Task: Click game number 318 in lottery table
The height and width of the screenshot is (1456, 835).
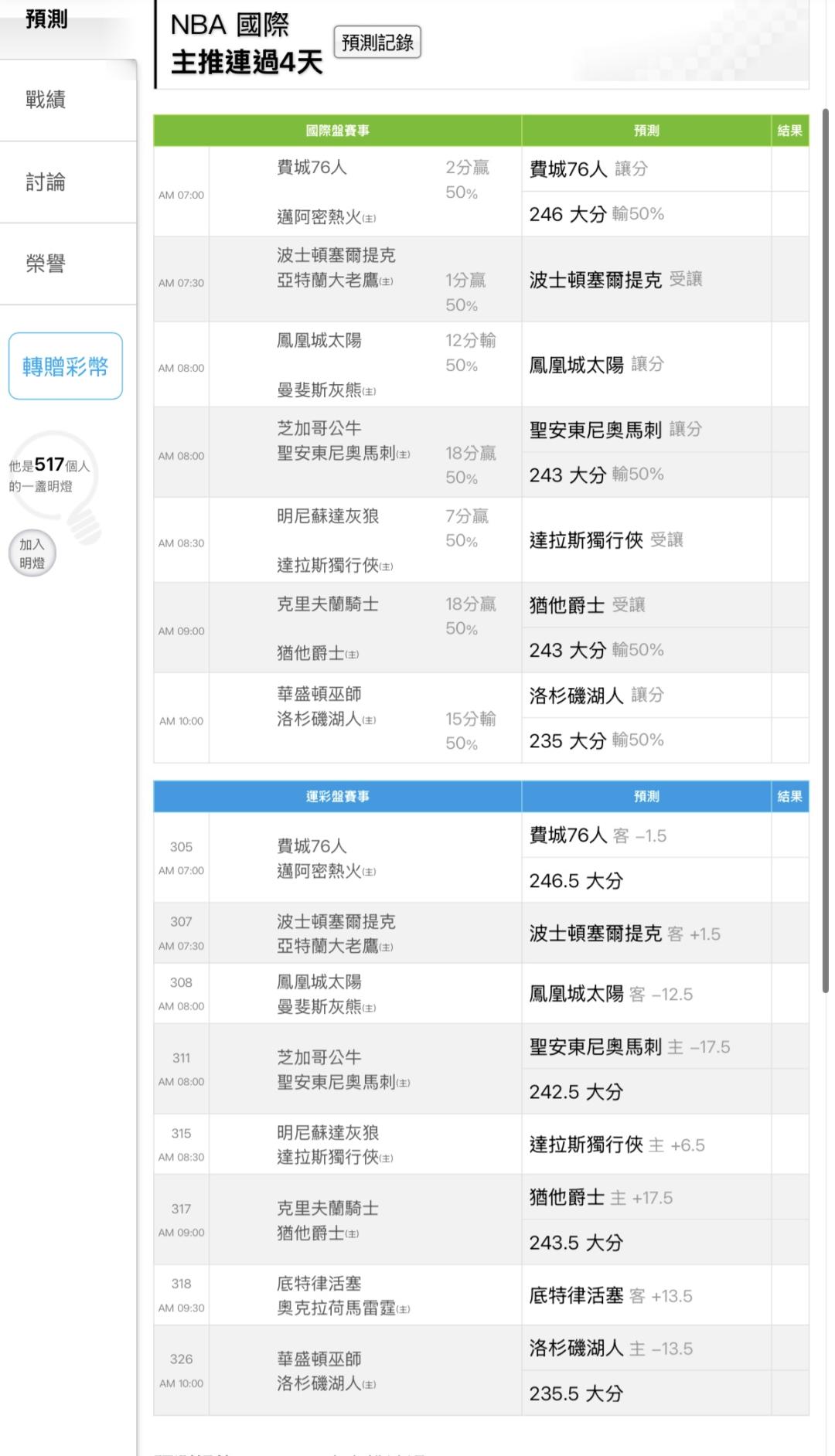Action: pyautogui.click(x=181, y=1284)
